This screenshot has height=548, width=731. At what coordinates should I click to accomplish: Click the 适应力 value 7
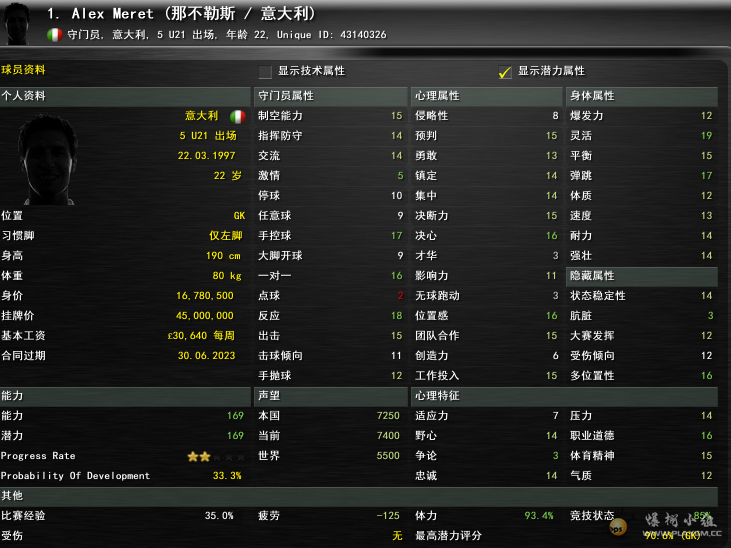[555, 416]
